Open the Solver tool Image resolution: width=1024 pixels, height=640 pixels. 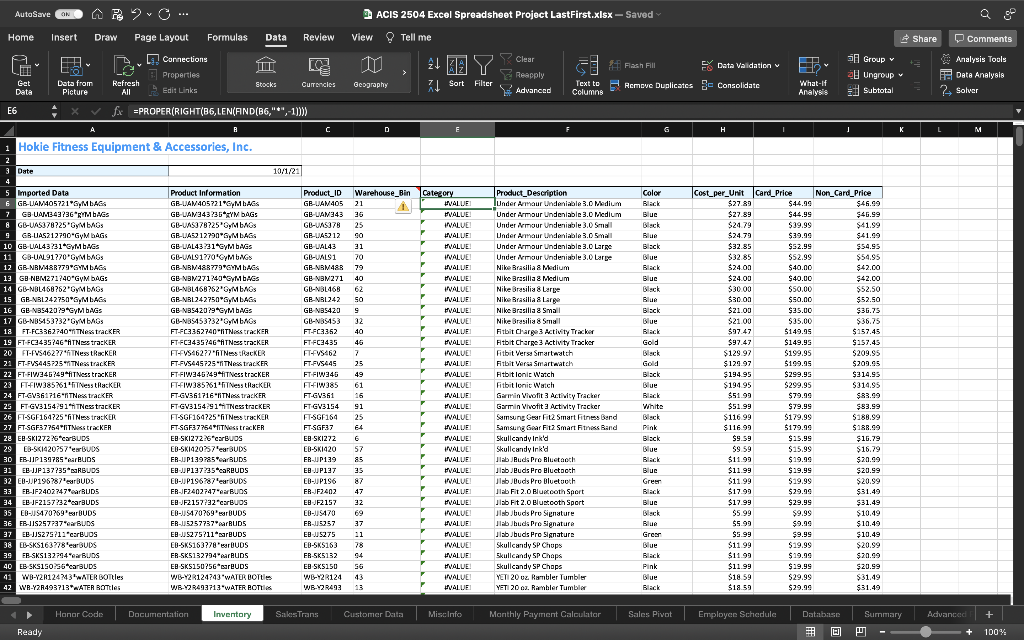pos(960,90)
